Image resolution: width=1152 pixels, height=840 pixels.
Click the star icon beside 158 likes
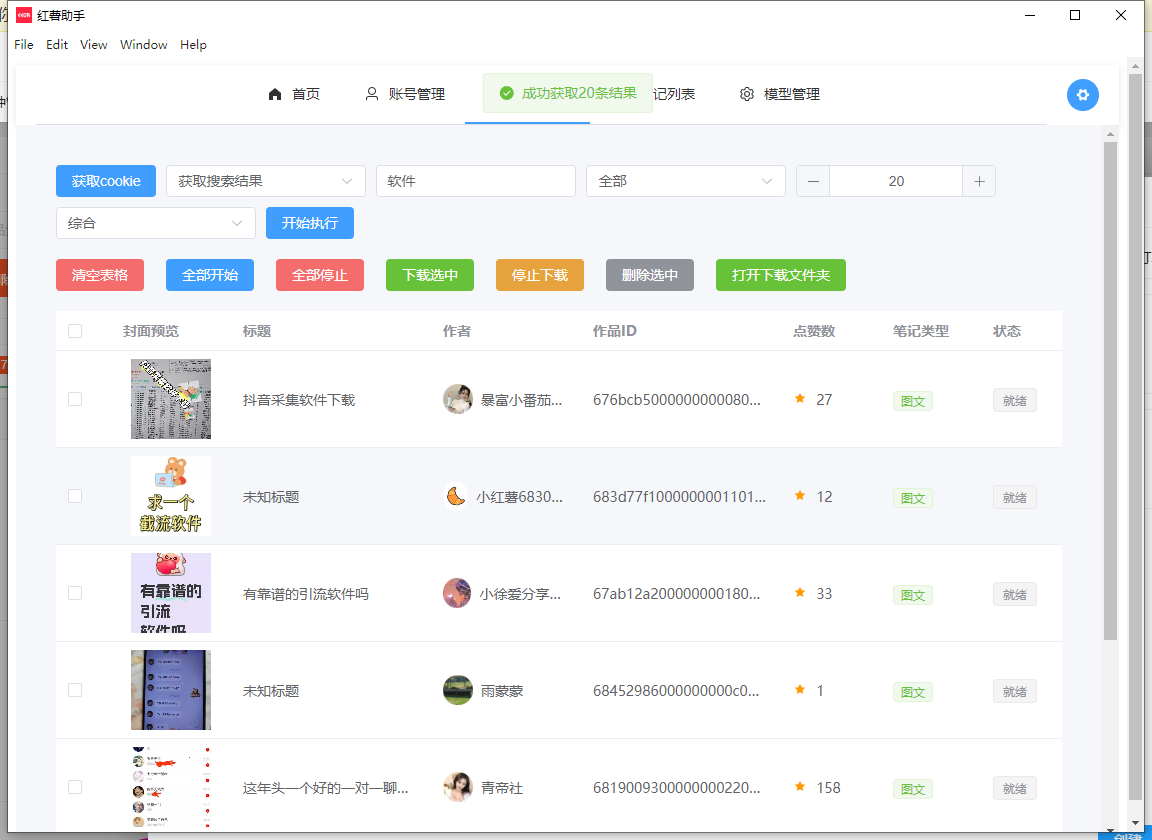pos(800,787)
